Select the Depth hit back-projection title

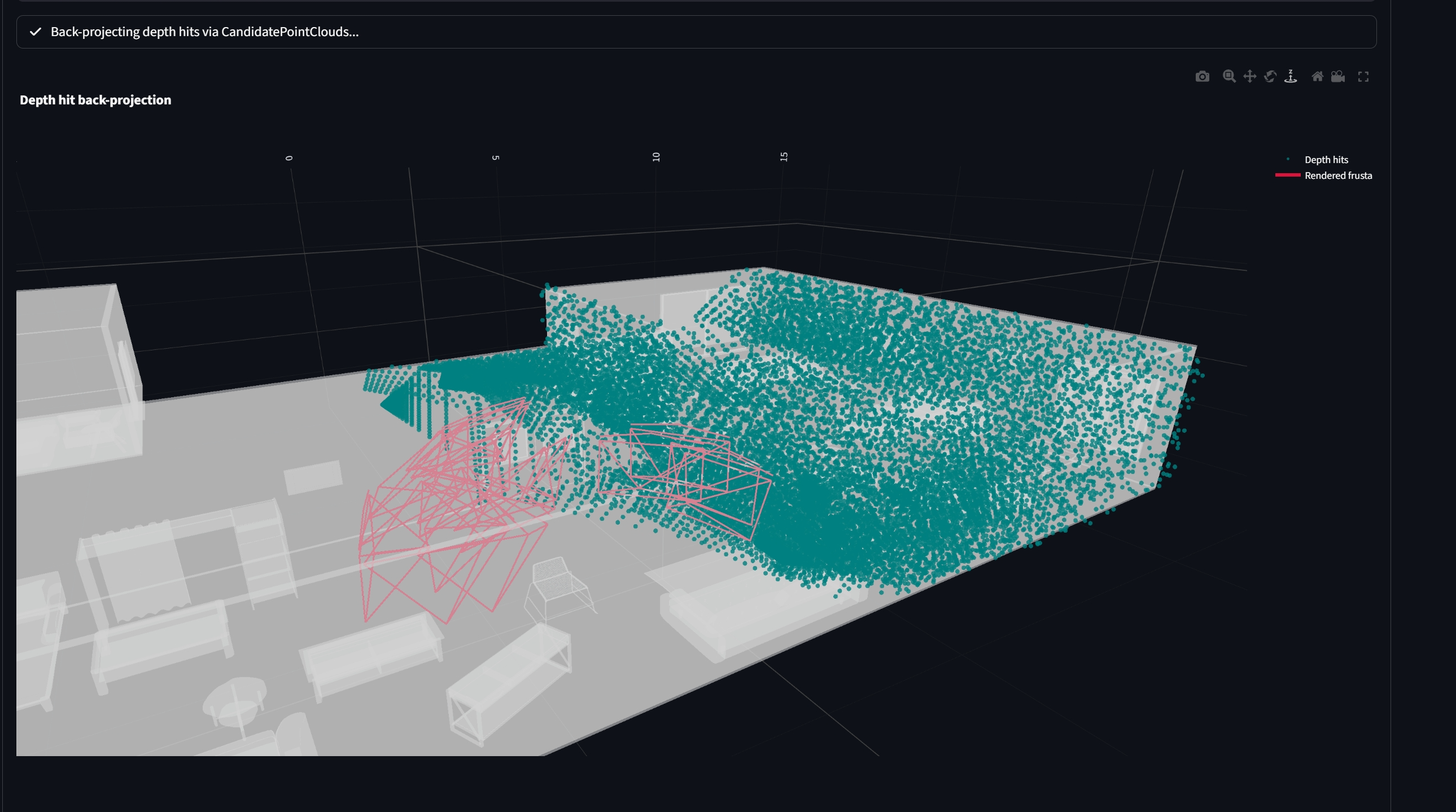(x=95, y=100)
